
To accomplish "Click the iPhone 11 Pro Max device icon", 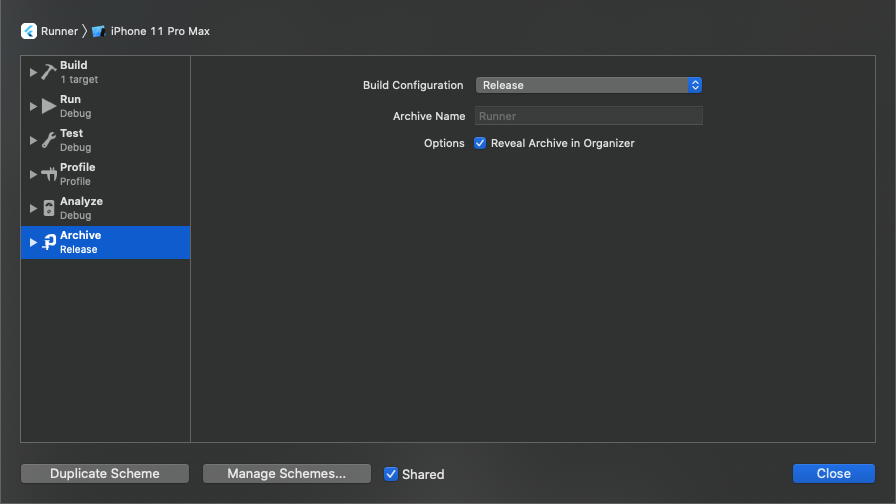I will (x=98, y=31).
